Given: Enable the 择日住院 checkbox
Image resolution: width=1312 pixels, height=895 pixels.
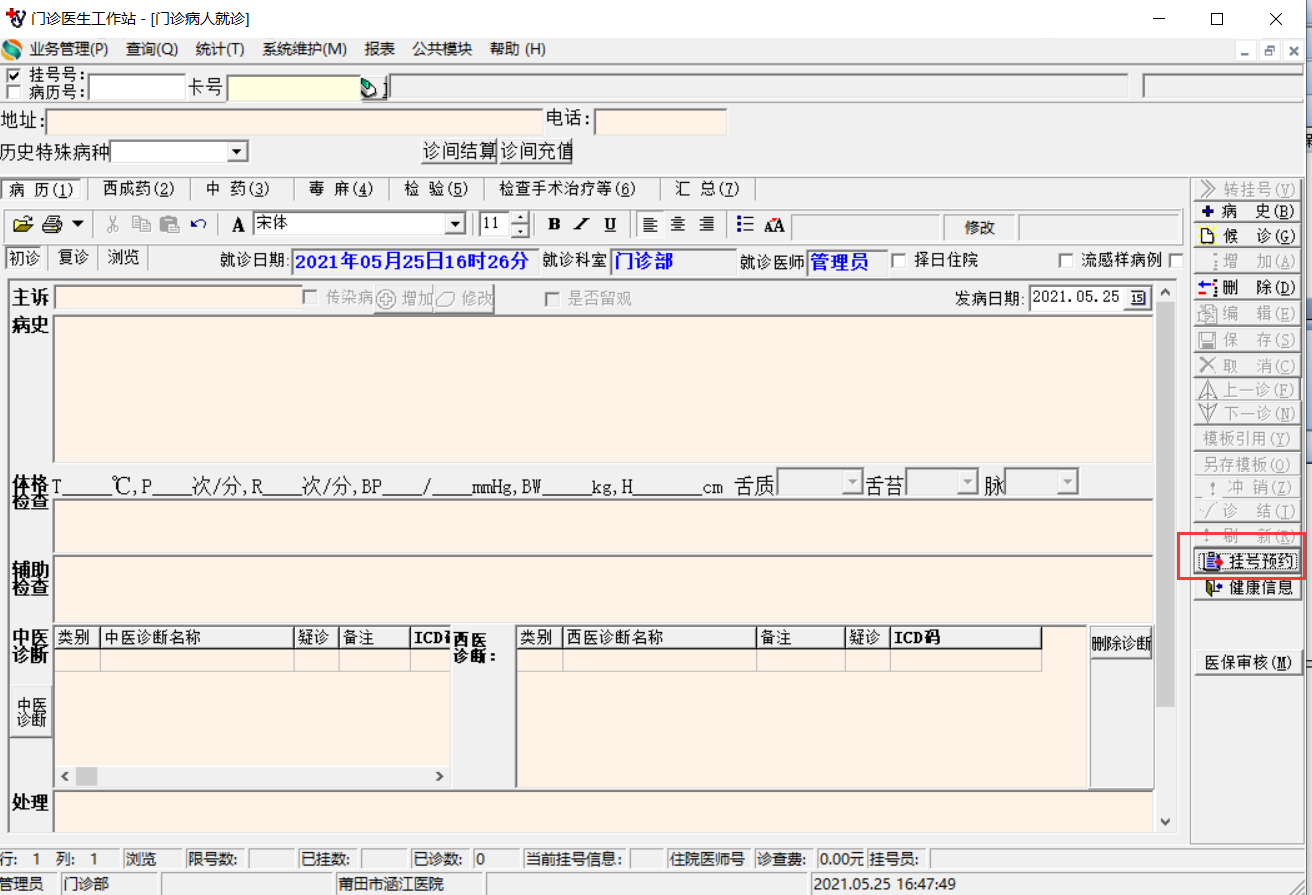Looking at the screenshot, I should pyautogui.click(x=898, y=261).
